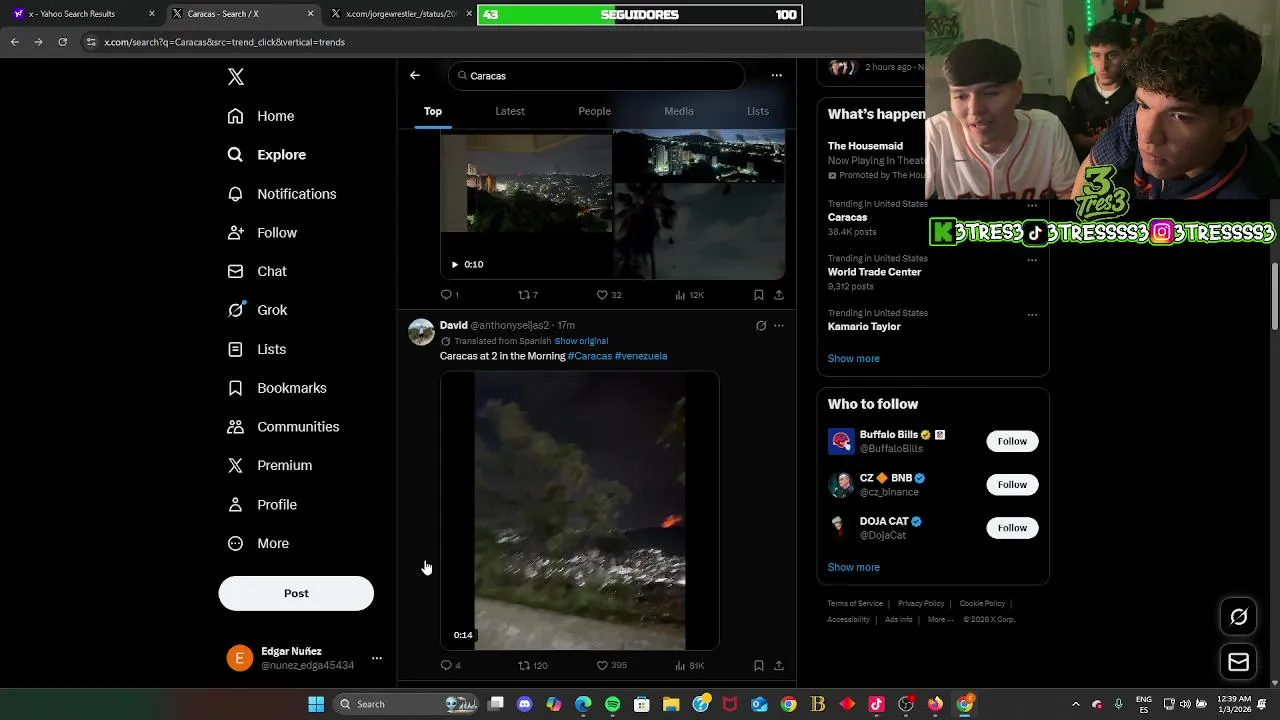This screenshot has height=720, width=1280.
Task: Click the Caracas search input field
Action: click(597, 76)
